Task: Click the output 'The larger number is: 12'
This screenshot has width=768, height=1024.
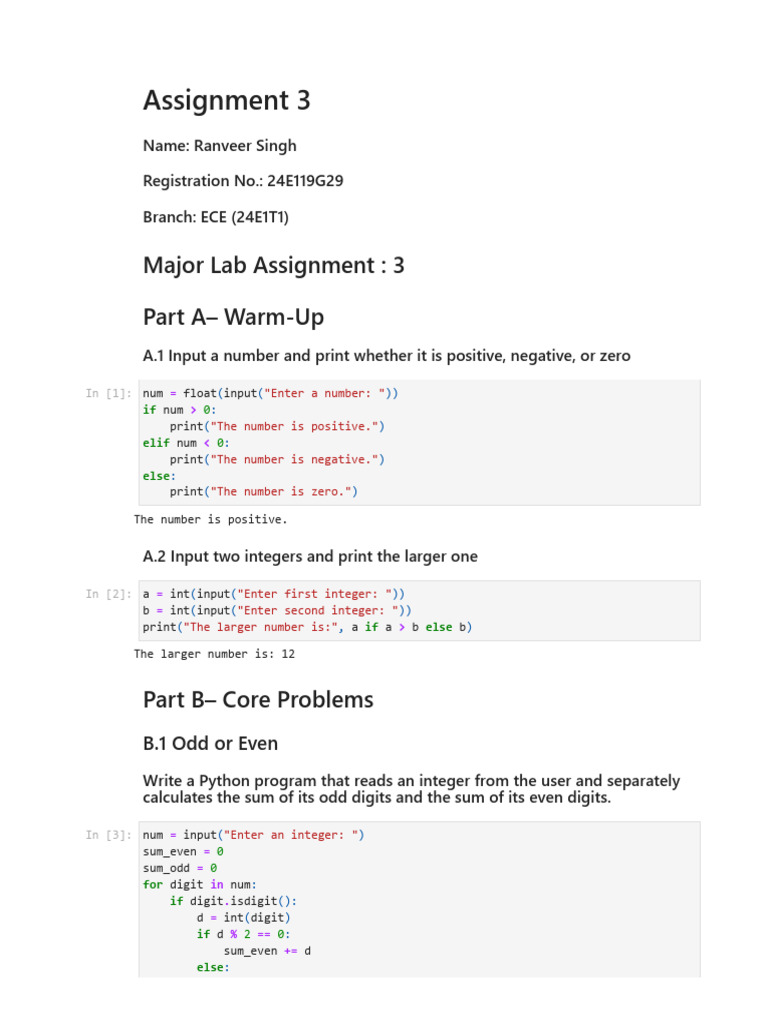Action: pos(214,654)
